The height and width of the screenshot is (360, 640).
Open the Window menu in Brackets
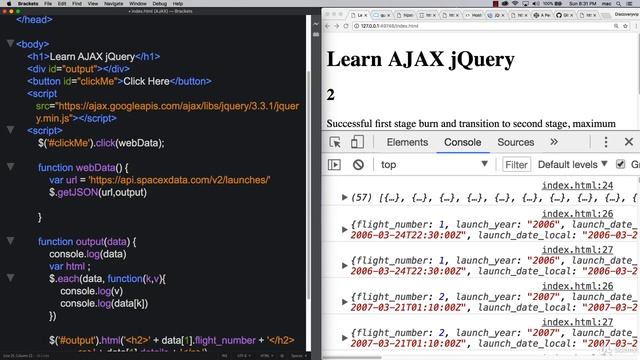pyautogui.click(x=138, y=3)
